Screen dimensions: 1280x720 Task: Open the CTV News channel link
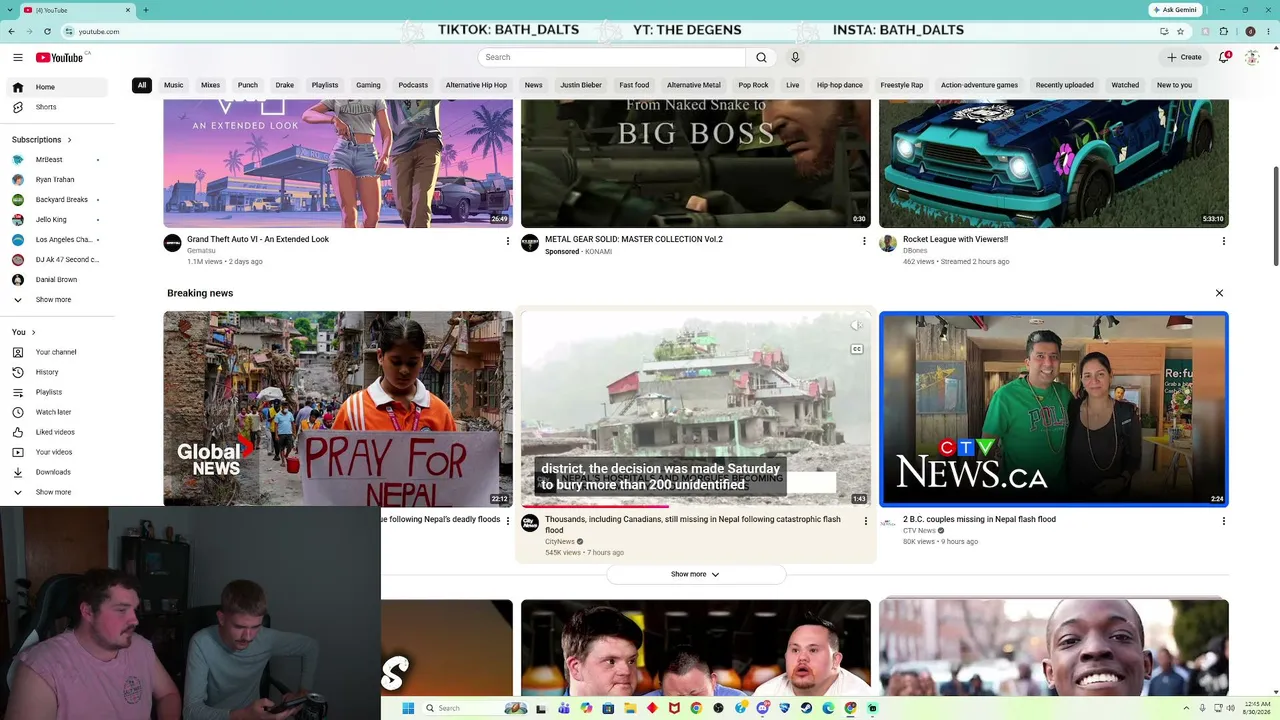919,531
